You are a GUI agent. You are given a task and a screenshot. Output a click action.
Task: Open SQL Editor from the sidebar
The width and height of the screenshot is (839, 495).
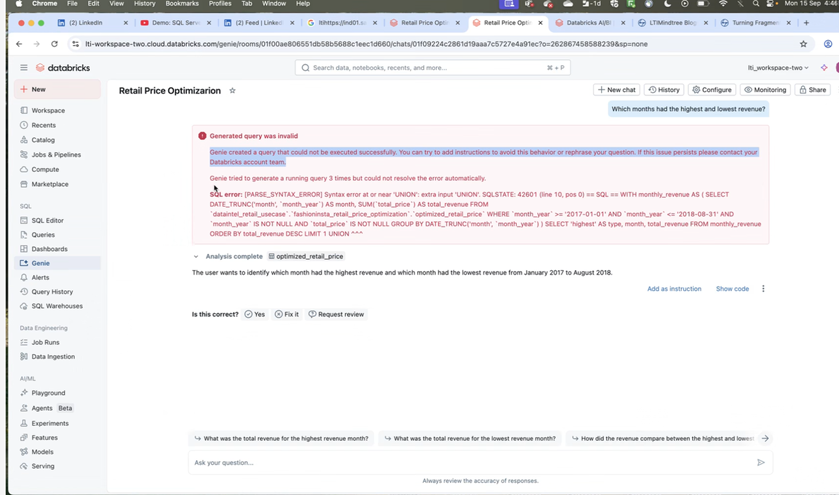[x=47, y=220]
